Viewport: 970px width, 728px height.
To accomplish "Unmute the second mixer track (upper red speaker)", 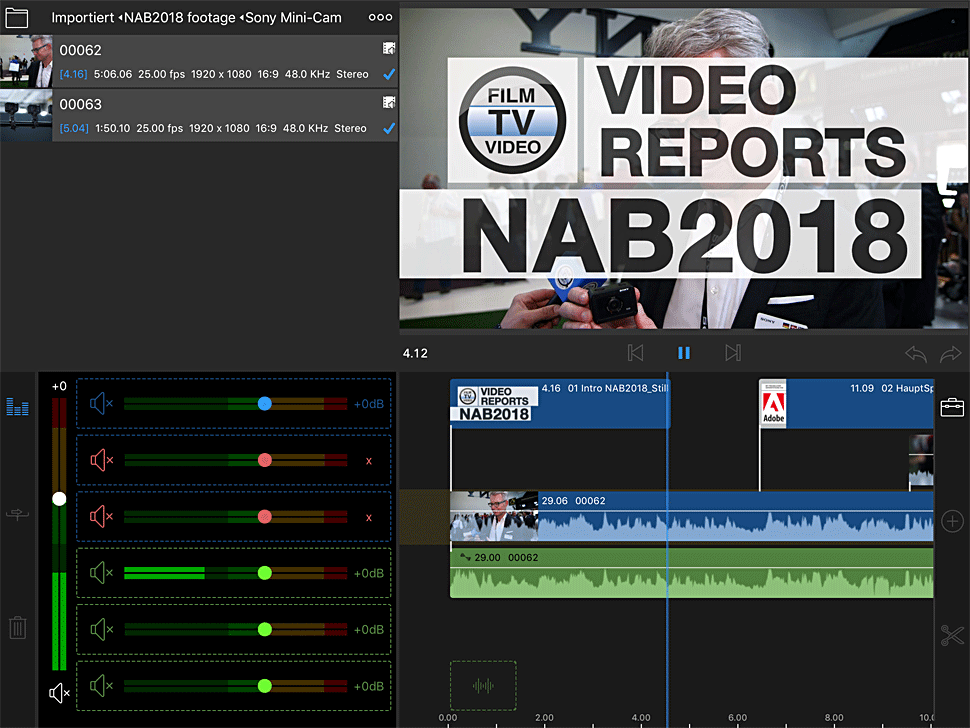I will click(101, 460).
